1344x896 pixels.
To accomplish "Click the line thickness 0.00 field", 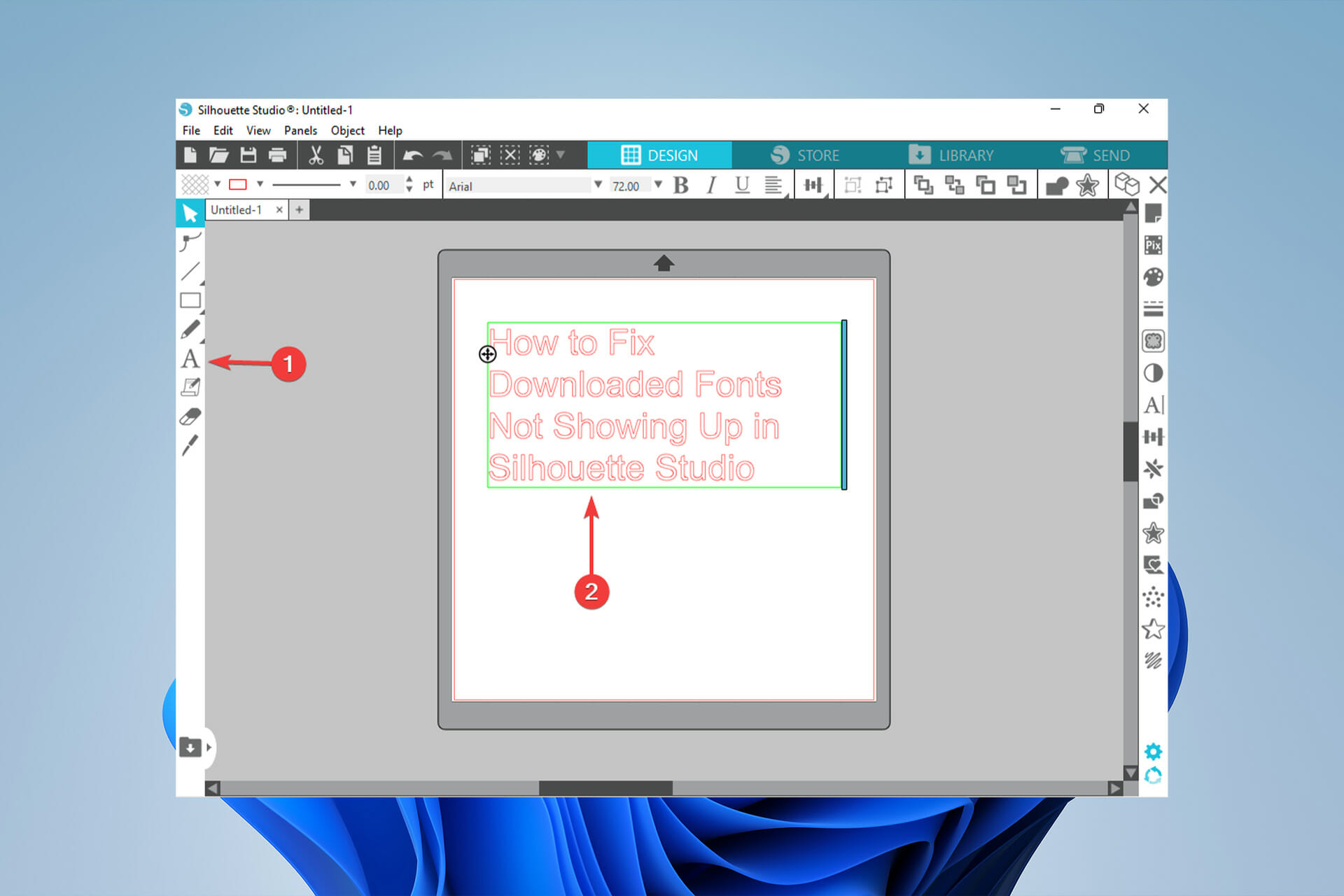I will tap(384, 185).
